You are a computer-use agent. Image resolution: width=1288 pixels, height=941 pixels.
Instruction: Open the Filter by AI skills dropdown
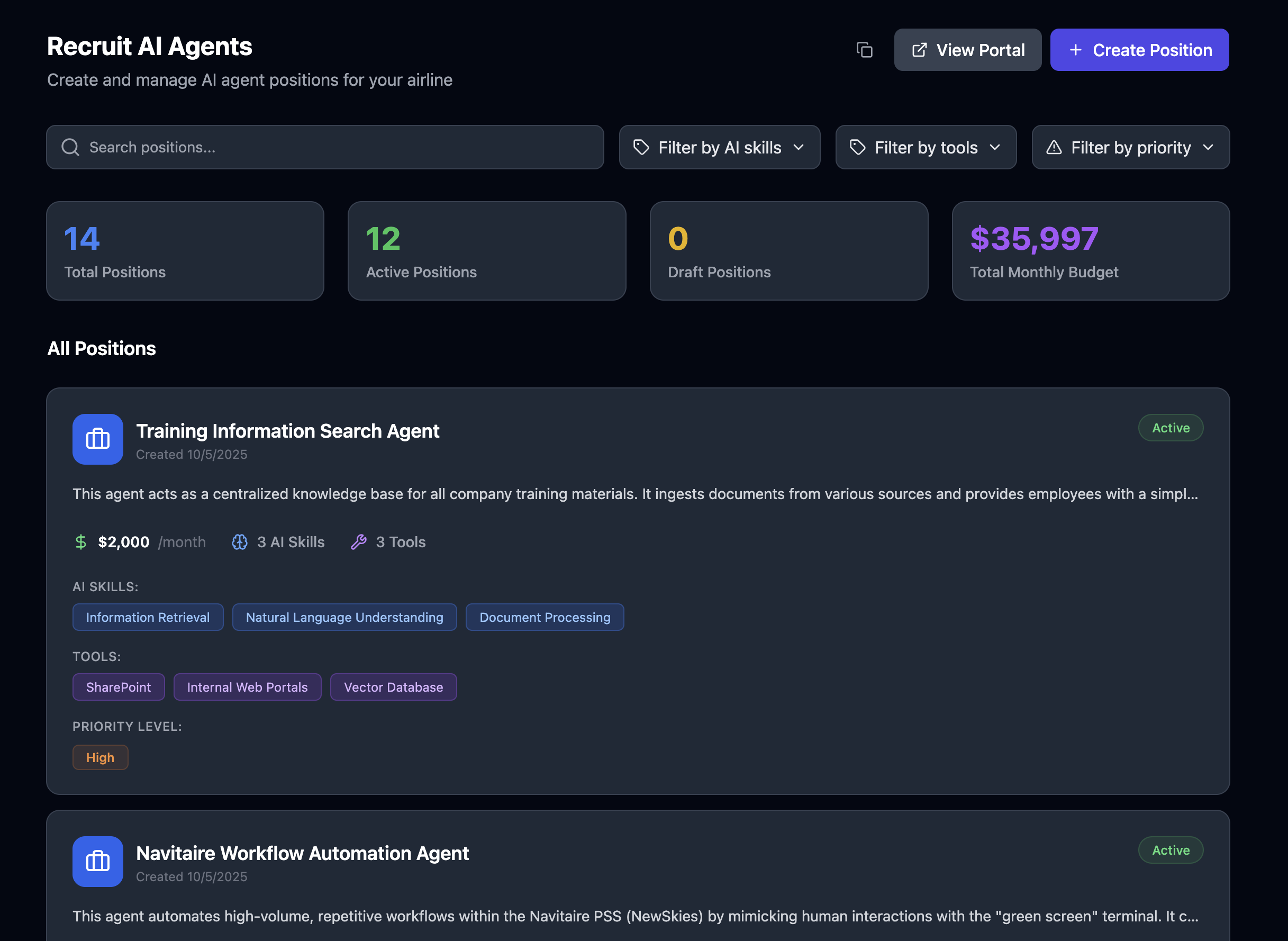point(719,148)
